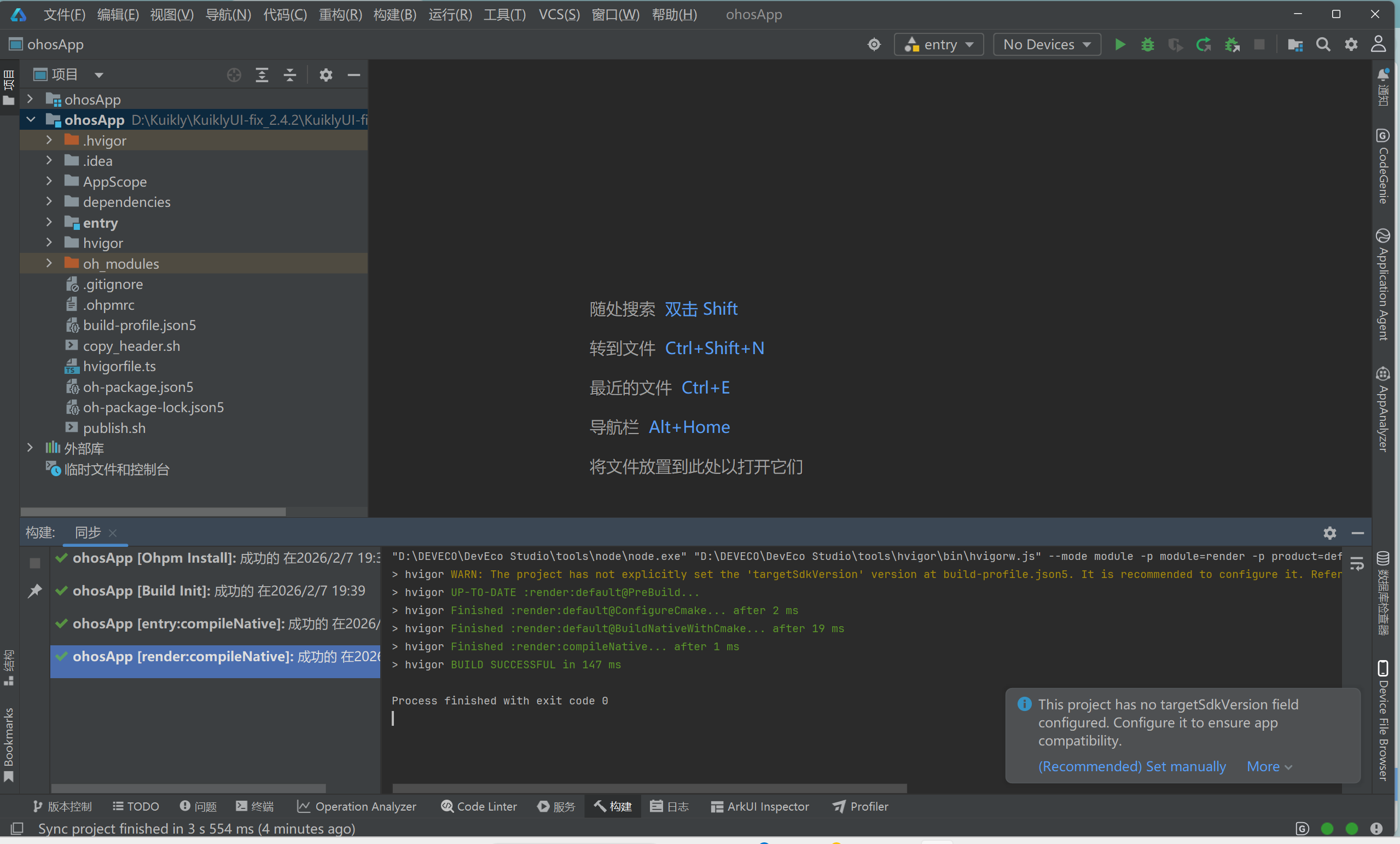Viewport: 1400px width, 844px height.
Task: Toggle soft-wrap in build output
Action: tap(1357, 564)
